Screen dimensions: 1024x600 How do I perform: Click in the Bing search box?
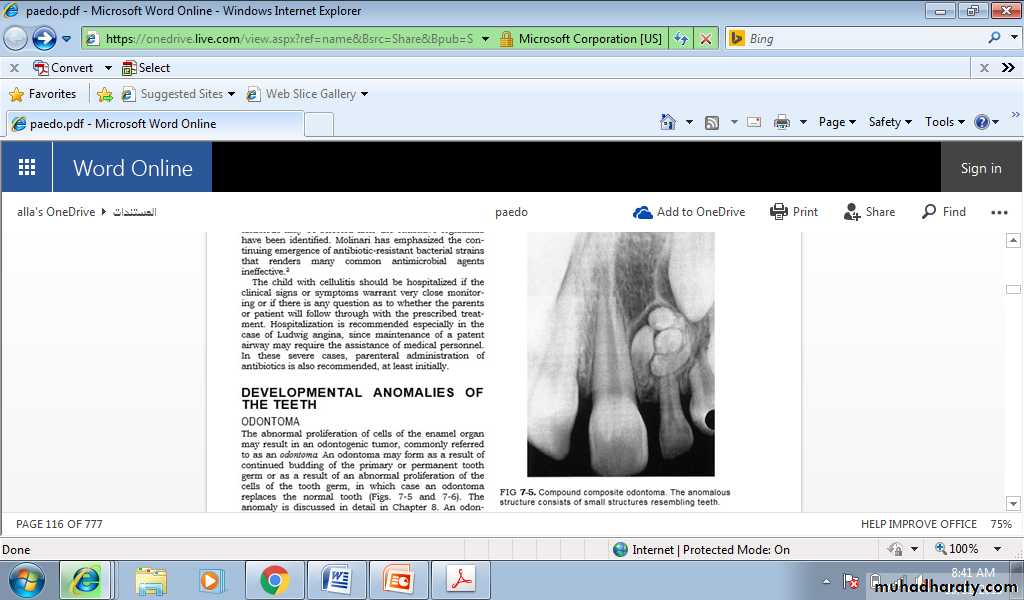click(x=860, y=39)
